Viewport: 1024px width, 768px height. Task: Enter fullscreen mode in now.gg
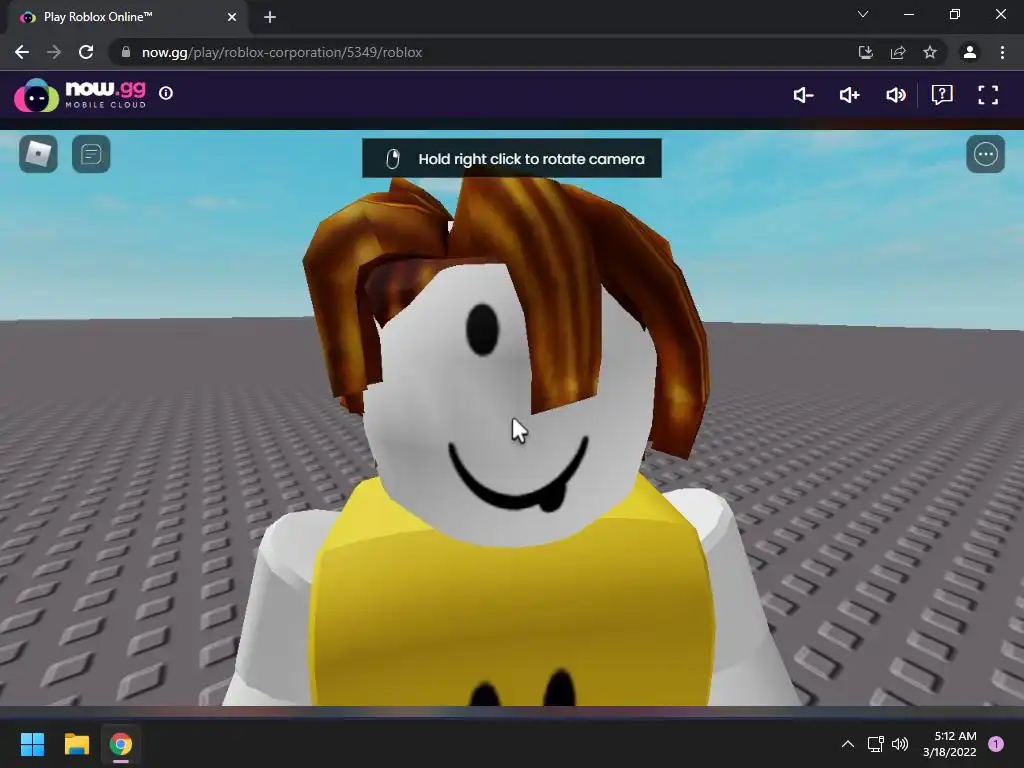988,95
